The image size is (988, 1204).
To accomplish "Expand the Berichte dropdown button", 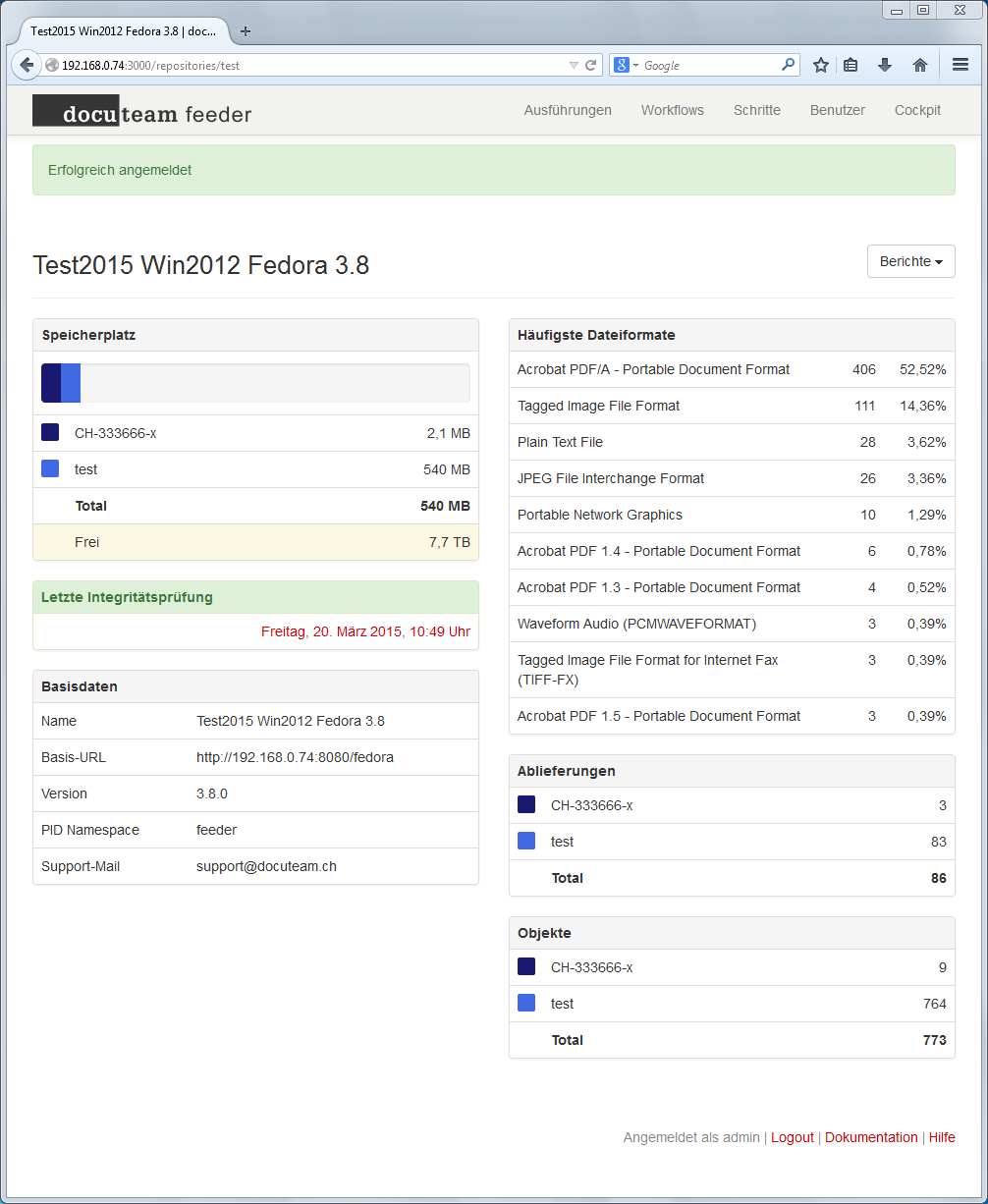I will click(x=910, y=262).
